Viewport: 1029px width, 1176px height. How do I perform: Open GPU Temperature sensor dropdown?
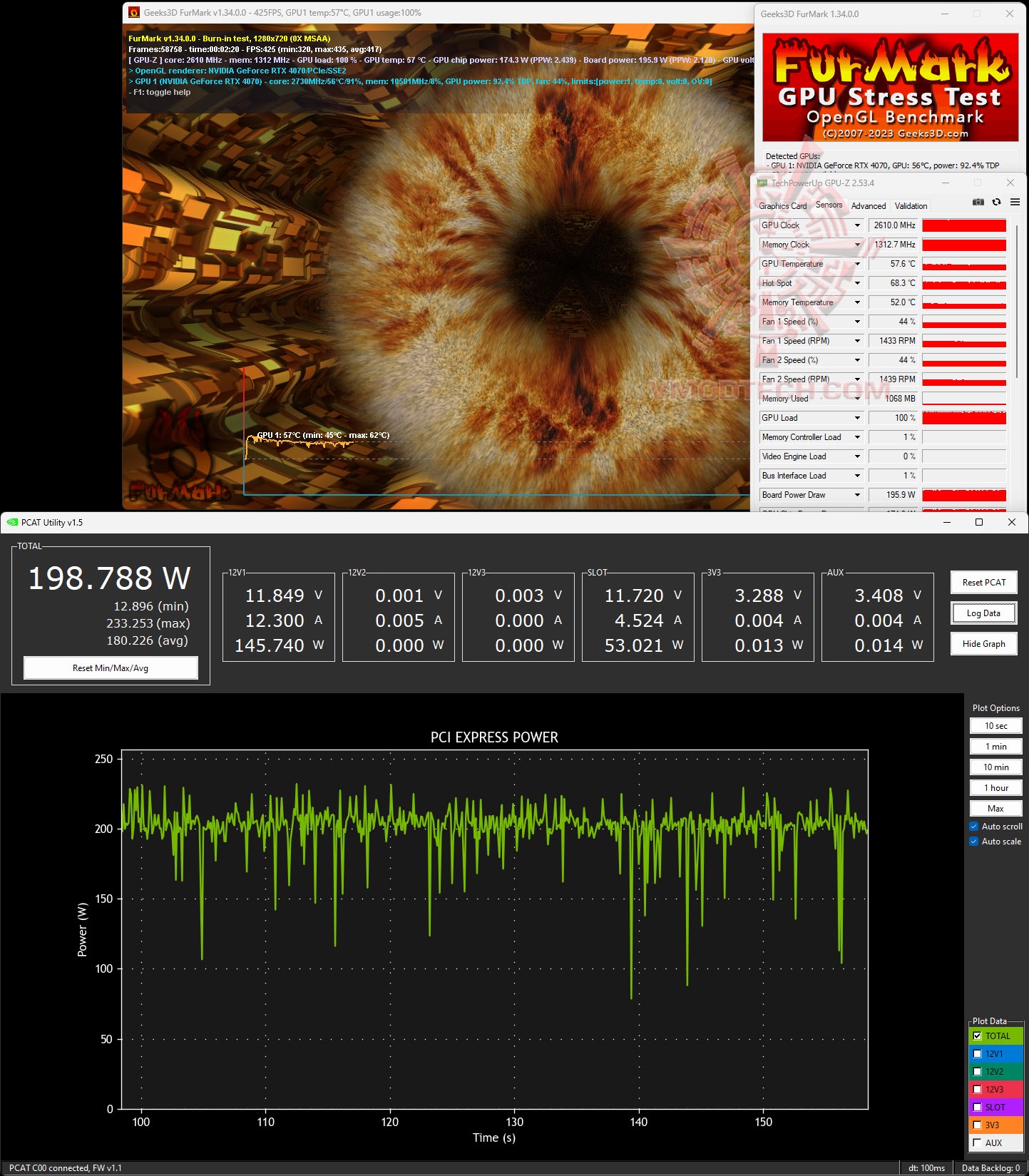[x=857, y=264]
